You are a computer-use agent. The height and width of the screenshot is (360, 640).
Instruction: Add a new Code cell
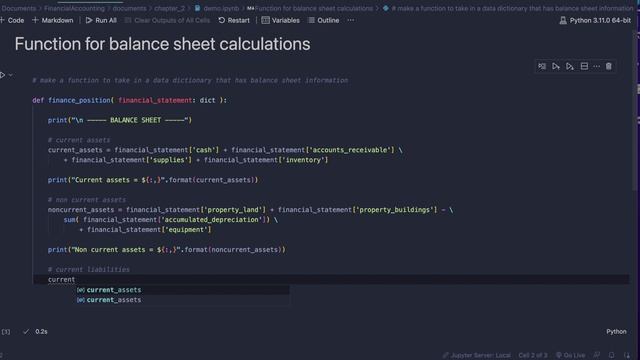pos(12,20)
